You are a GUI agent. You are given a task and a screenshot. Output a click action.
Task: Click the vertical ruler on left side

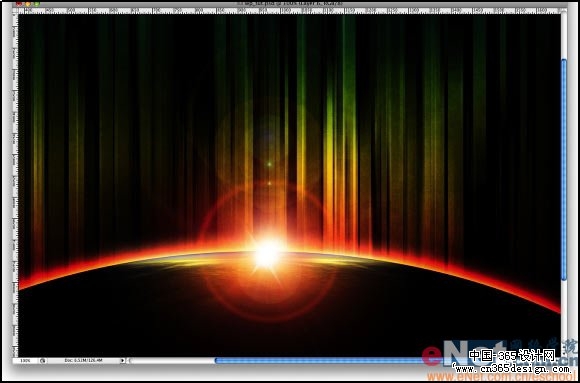point(15,185)
